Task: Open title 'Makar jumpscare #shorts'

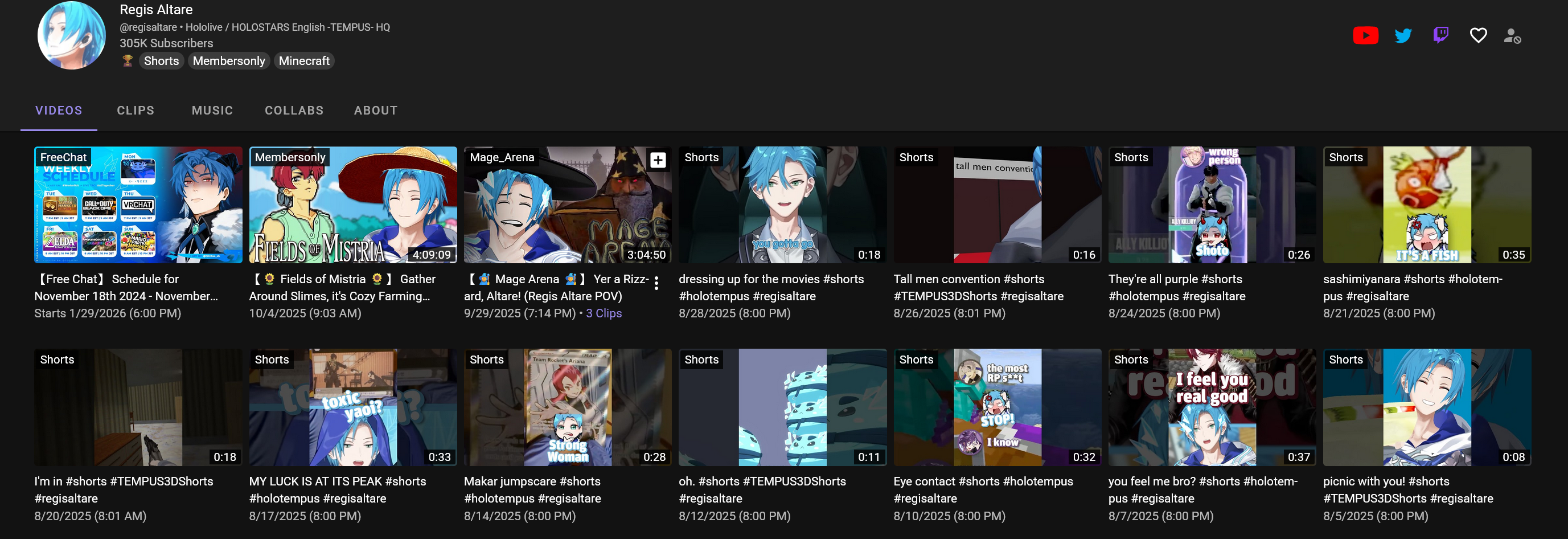Action: 532,489
